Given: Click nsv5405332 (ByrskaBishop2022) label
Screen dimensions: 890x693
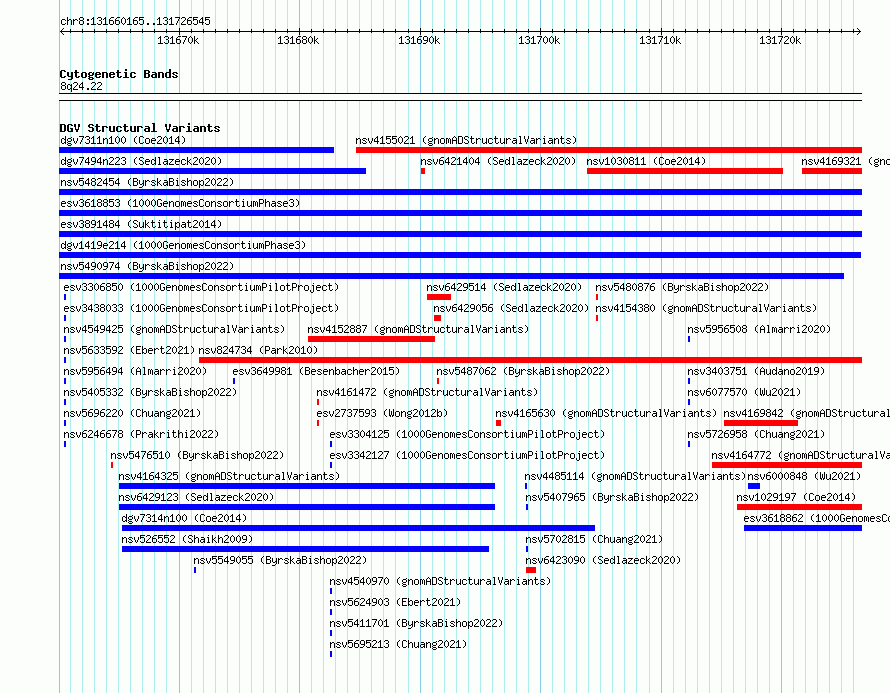Looking at the screenshot, I should 150,392.
